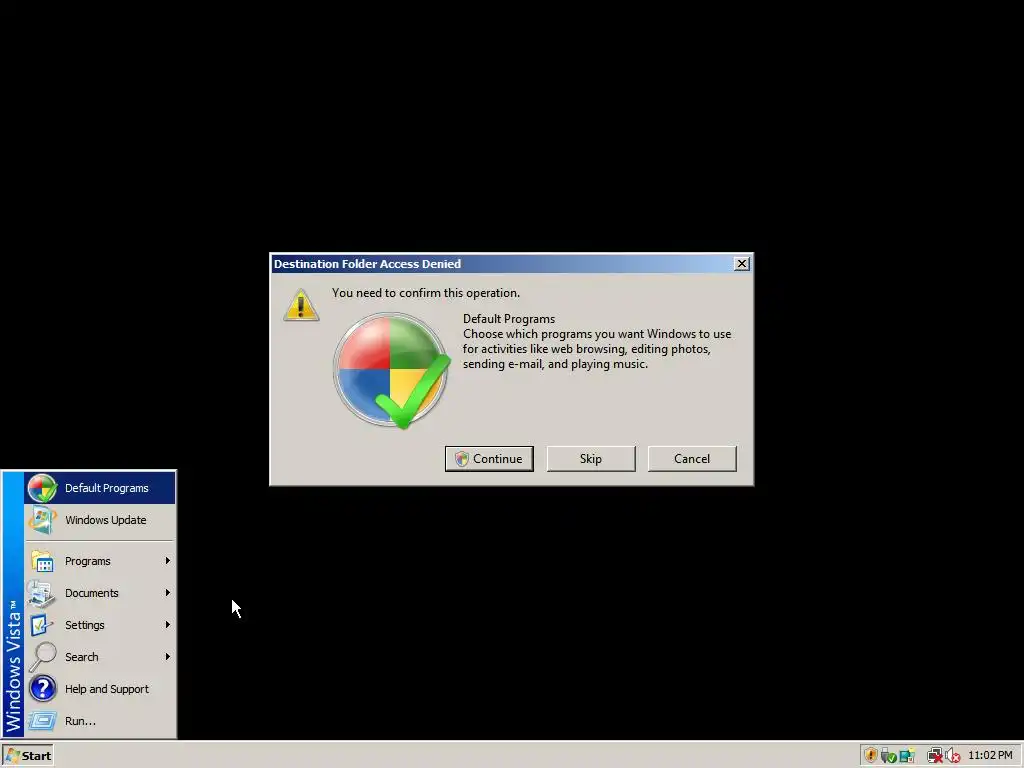This screenshot has width=1024, height=768.
Task: Open Windows Update menu entry
Action: [100, 520]
